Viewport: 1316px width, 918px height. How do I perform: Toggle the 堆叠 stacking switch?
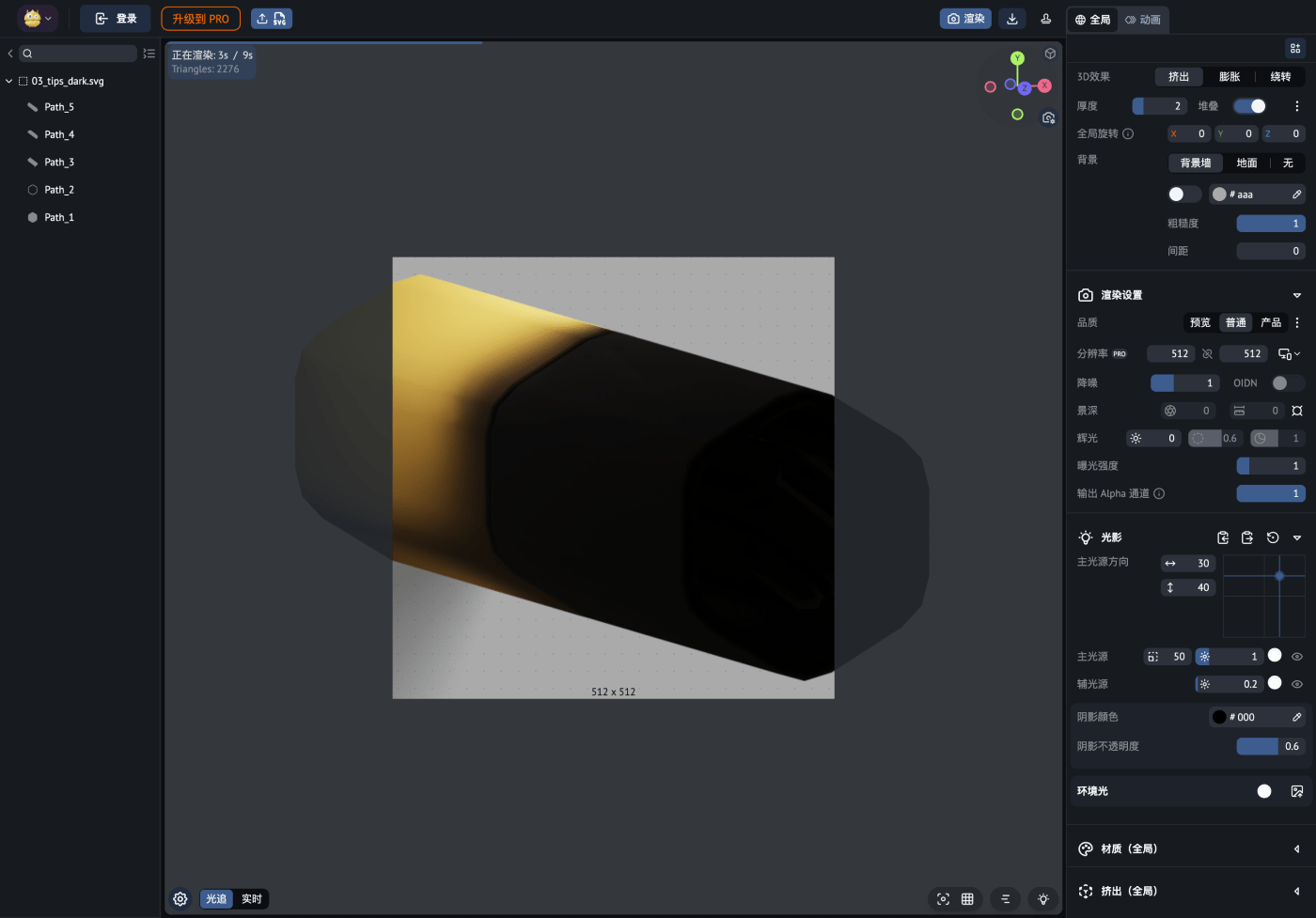1250,106
